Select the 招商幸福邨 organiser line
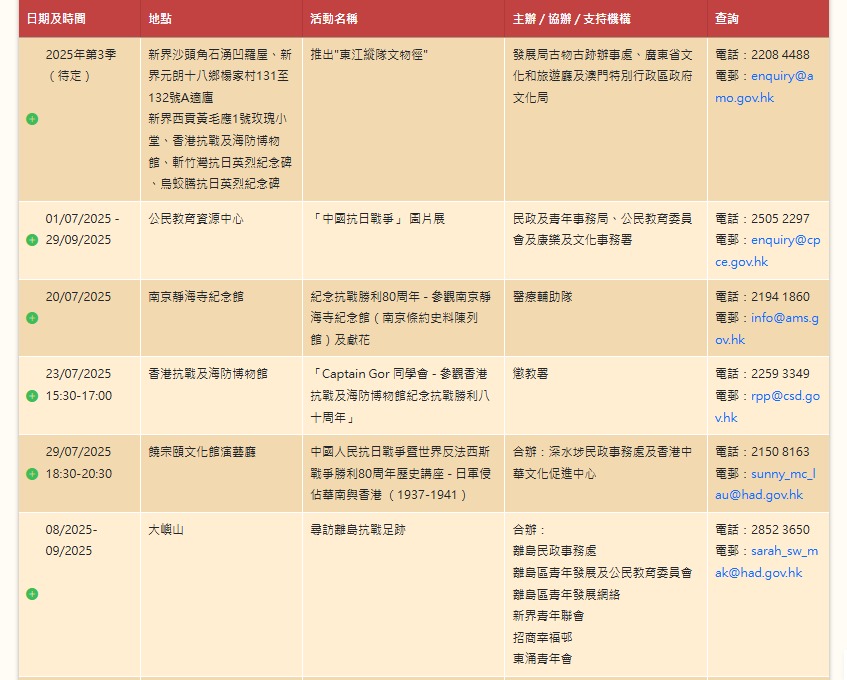This screenshot has width=847, height=680. coord(542,637)
